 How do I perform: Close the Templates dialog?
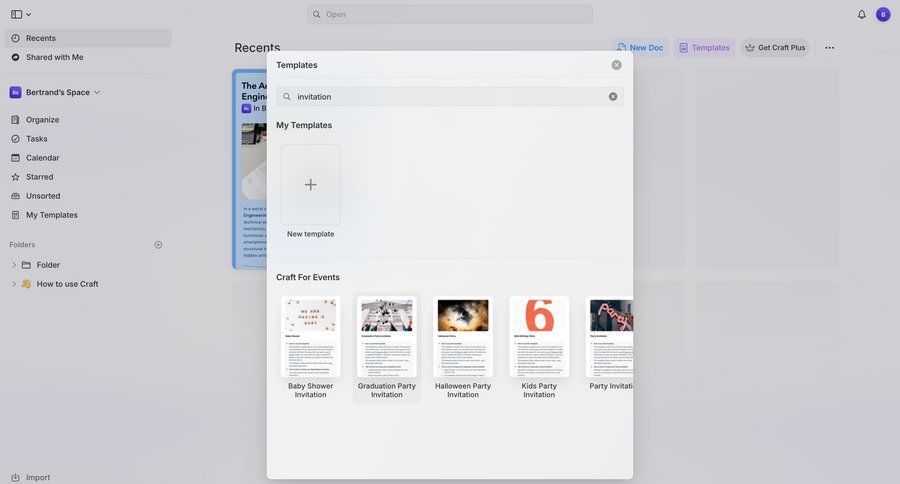click(616, 65)
